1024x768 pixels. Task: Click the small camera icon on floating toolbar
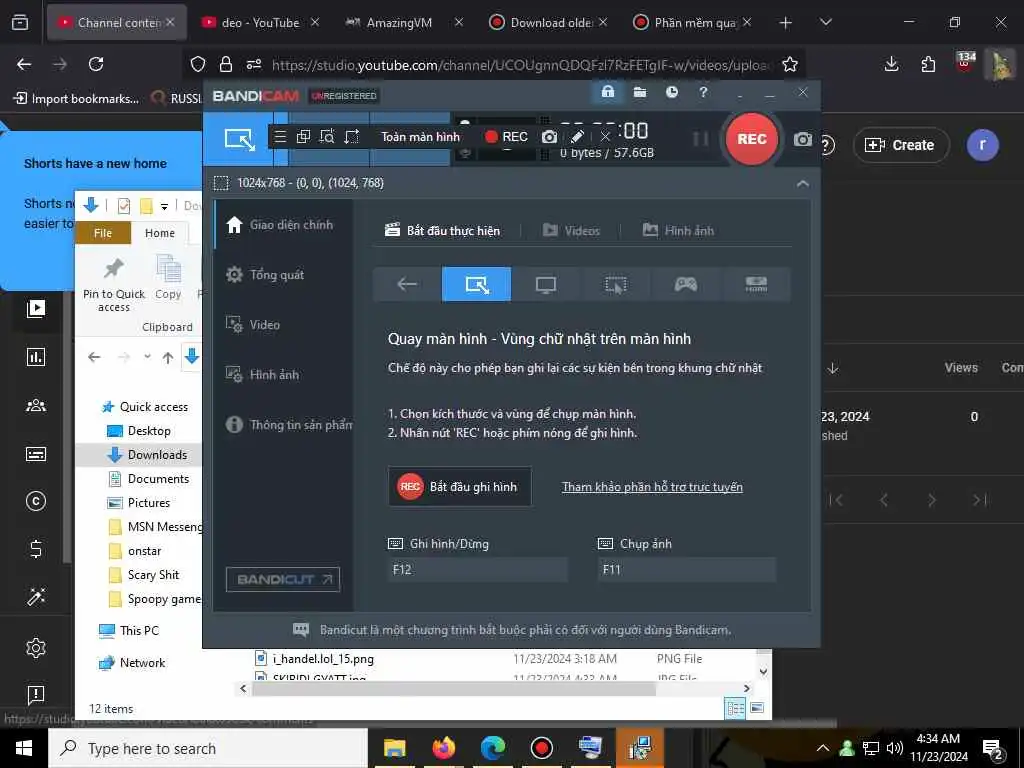[x=550, y=136]
